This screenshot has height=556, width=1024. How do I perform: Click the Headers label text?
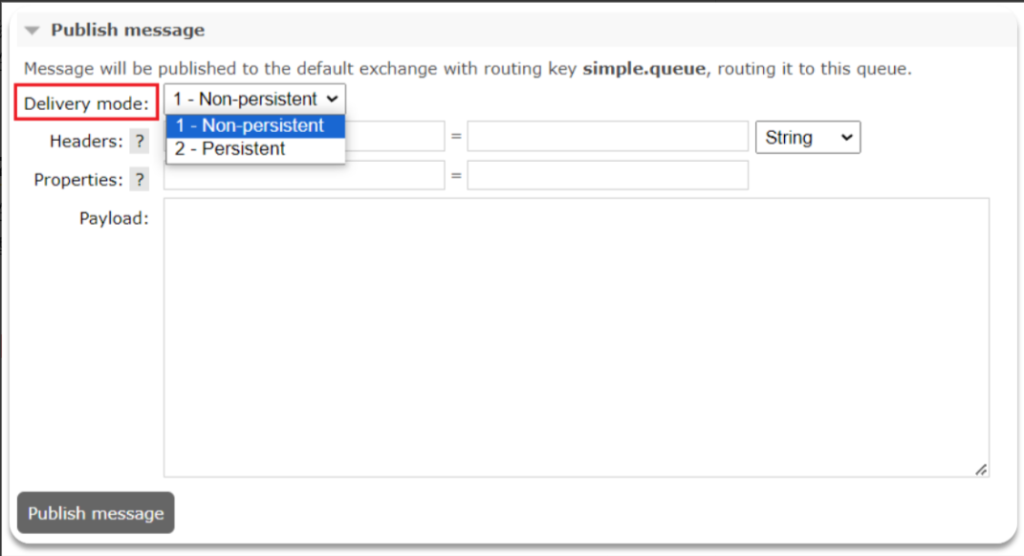coord(85,142)
